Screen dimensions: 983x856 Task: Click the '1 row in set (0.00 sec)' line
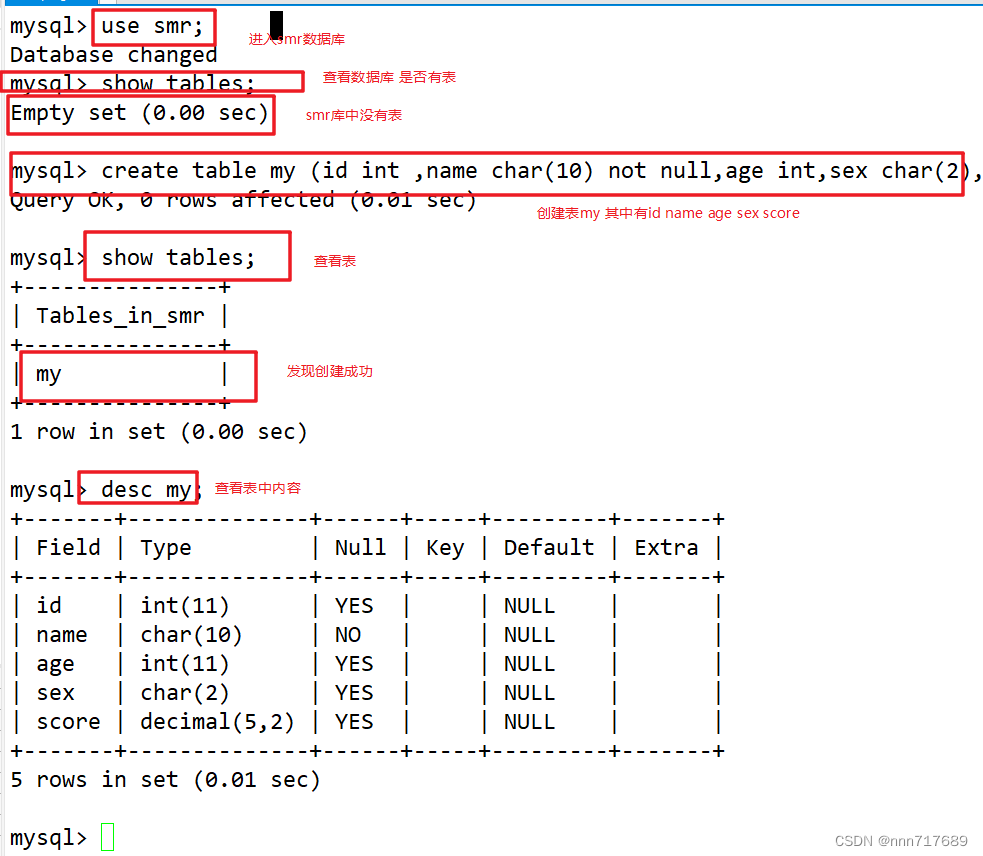coord(159,432)
